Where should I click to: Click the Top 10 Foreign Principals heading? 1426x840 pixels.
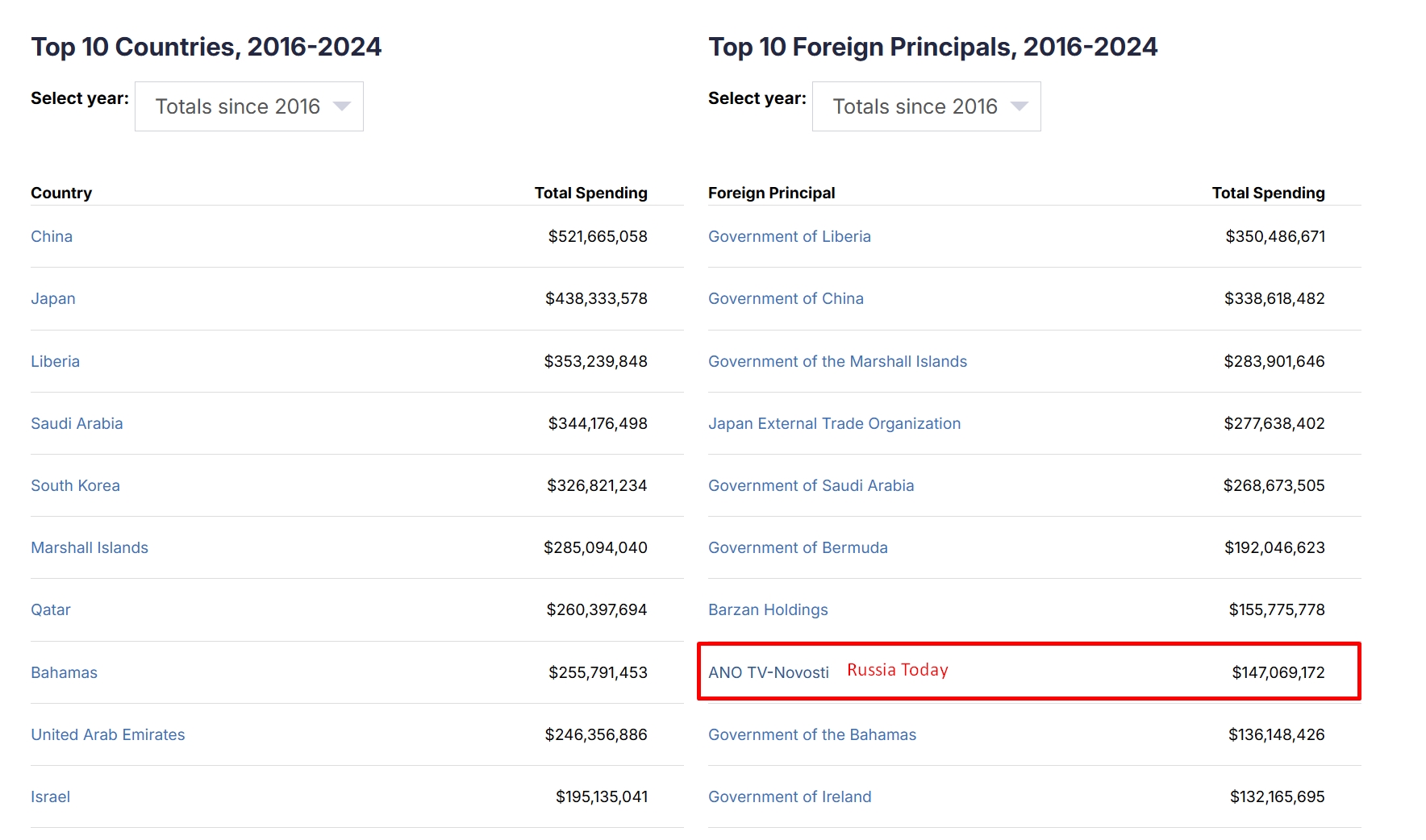tap(933, 47)
